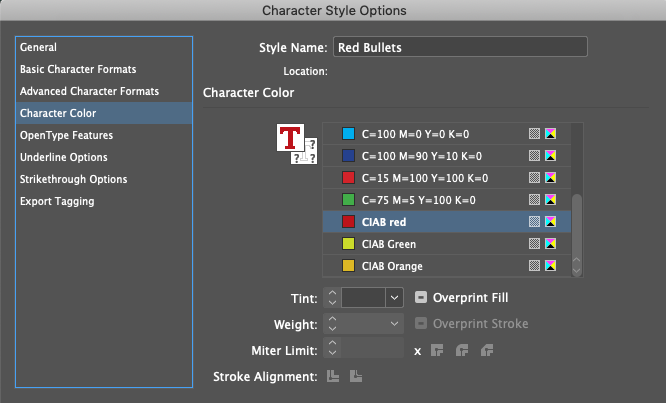666x403 pixels.
Task: Set stroke alignment to outside icon
Action: pyautogui.click(x=356, y=376)
